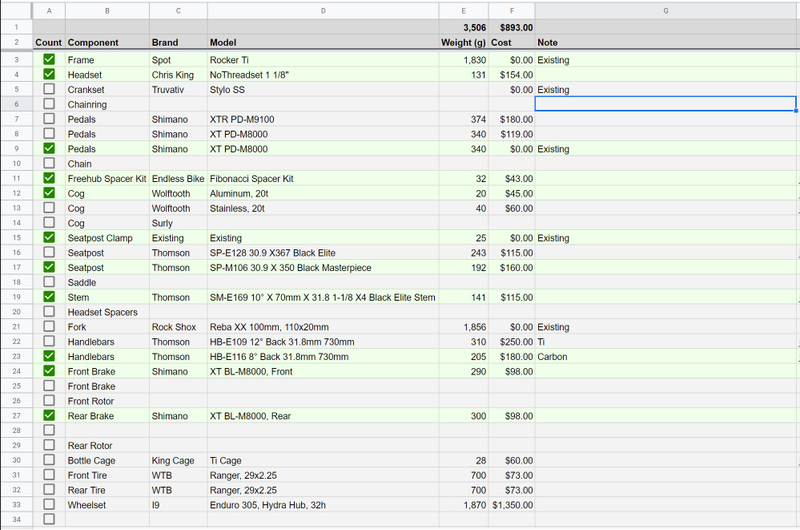Select the $1,350.00 wheelset cost cell

tap(512, 504)
